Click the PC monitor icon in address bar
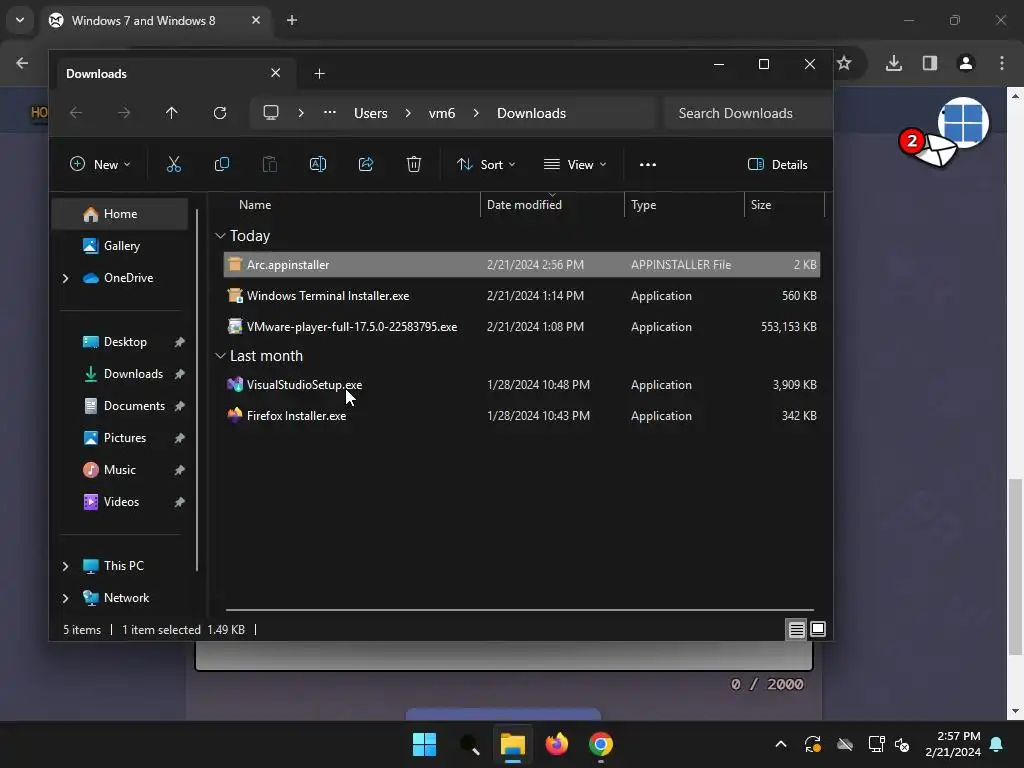Image resolution: width=1024 pixels, height=768 pixels. click(x=271, y=112)
